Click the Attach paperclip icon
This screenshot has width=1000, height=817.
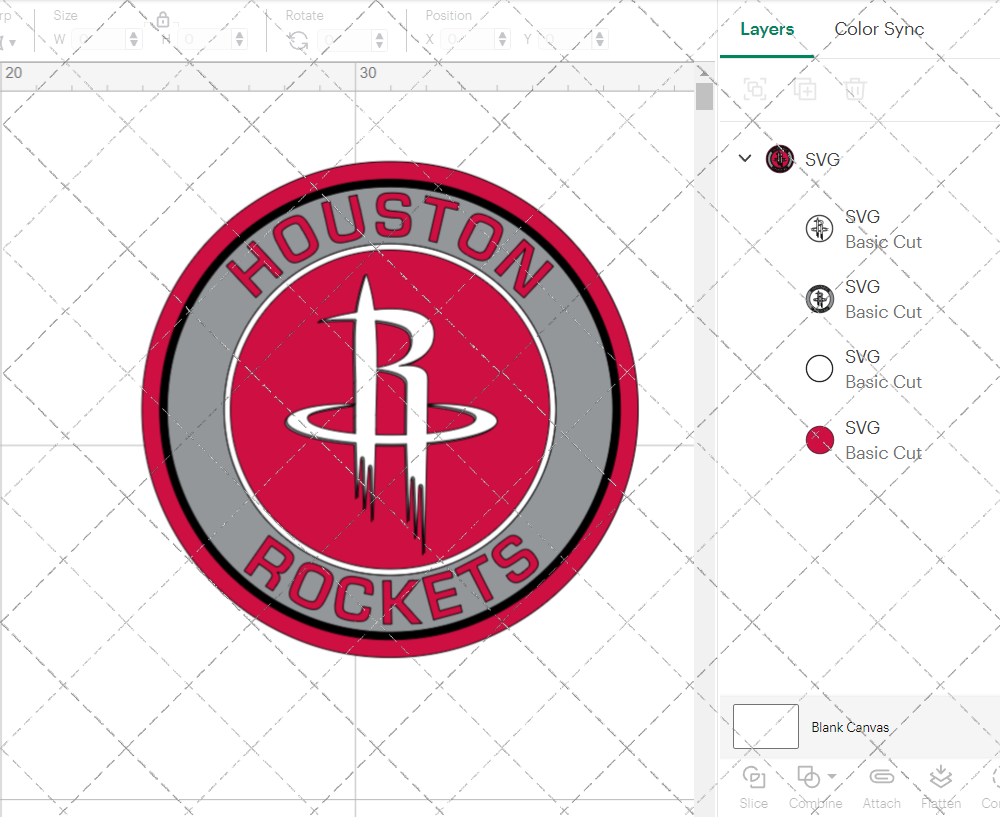(x=881, y=777)
